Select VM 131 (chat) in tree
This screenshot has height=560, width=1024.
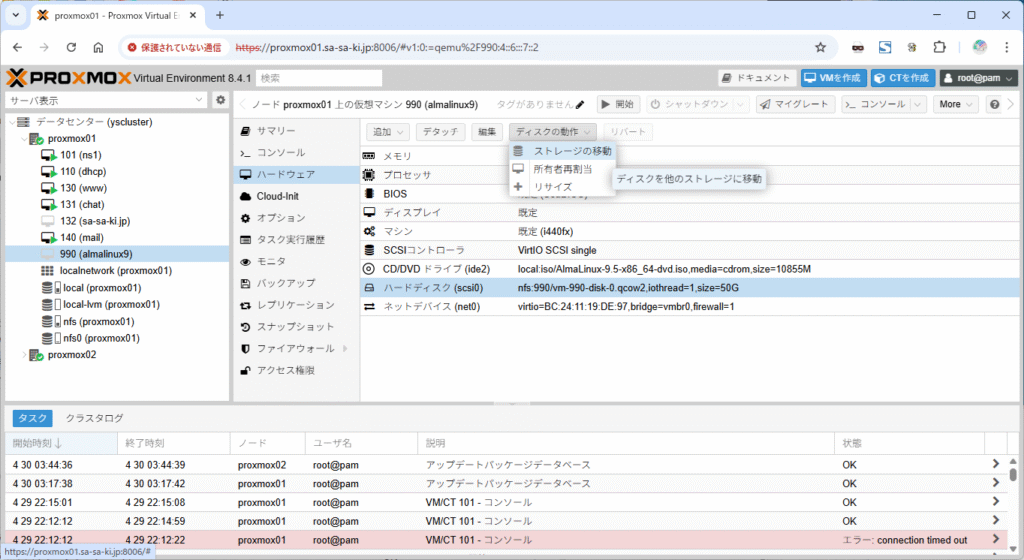pos(82,204)
